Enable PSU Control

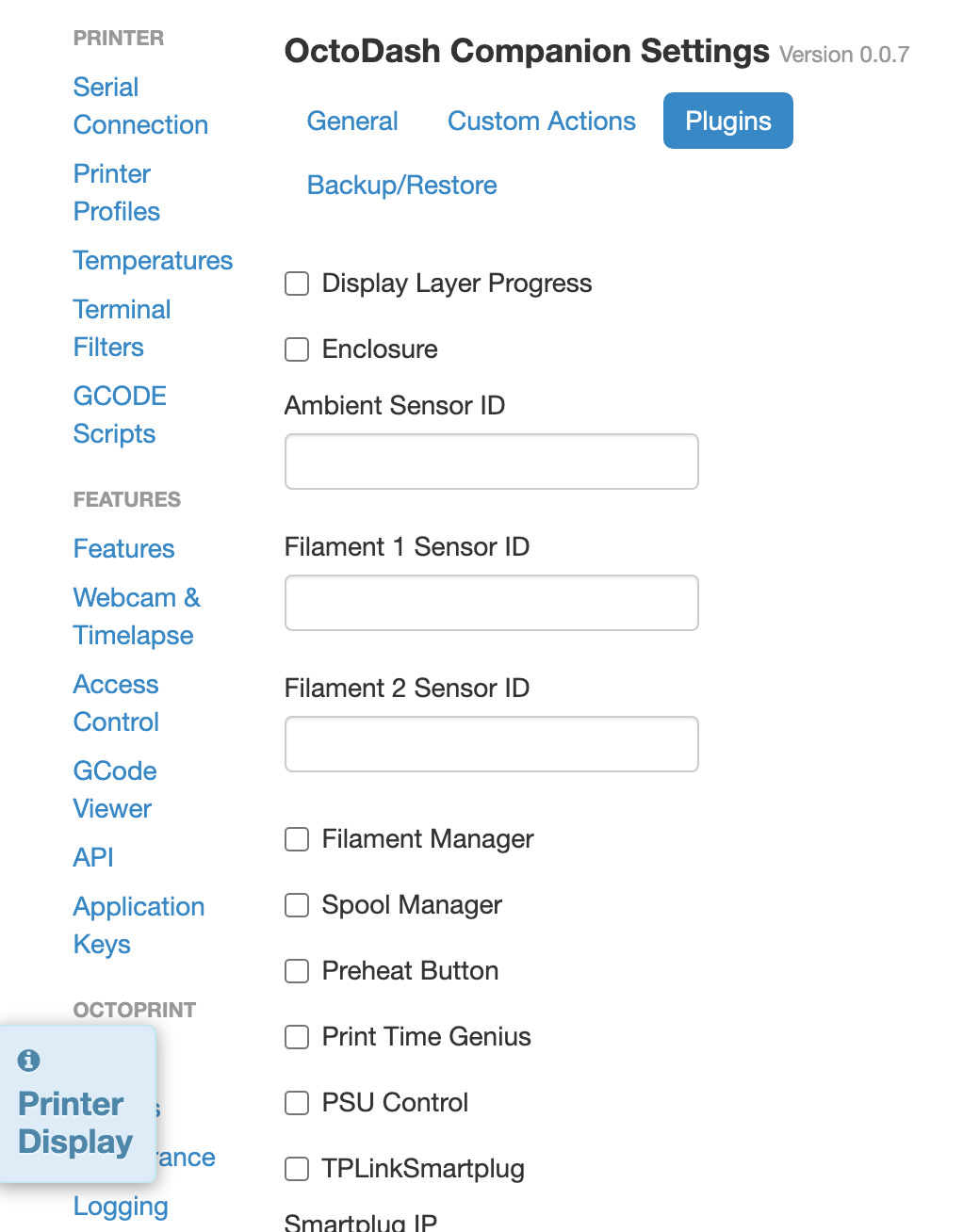coord(296,1103)
